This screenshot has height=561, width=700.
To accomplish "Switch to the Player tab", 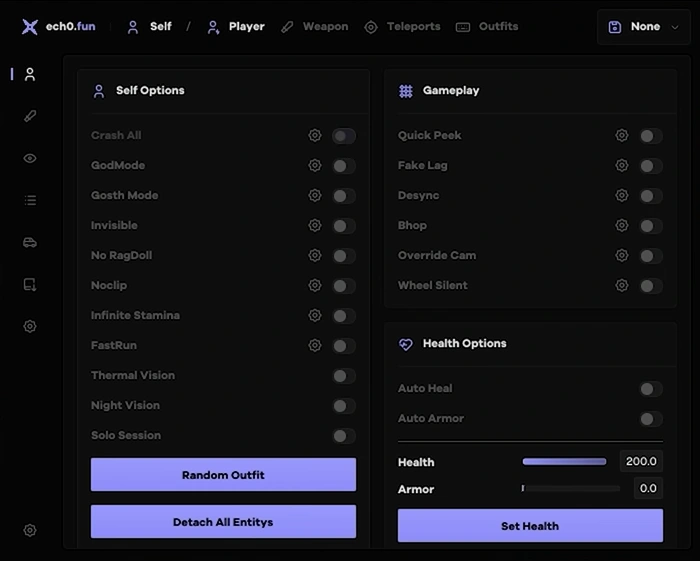I will click(236, 27).
